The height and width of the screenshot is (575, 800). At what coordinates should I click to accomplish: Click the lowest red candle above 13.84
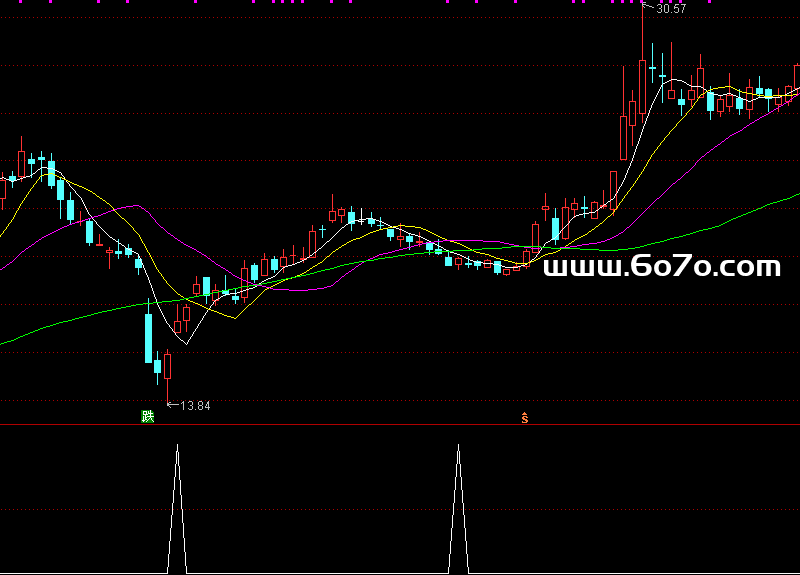(x=168, y=366)
